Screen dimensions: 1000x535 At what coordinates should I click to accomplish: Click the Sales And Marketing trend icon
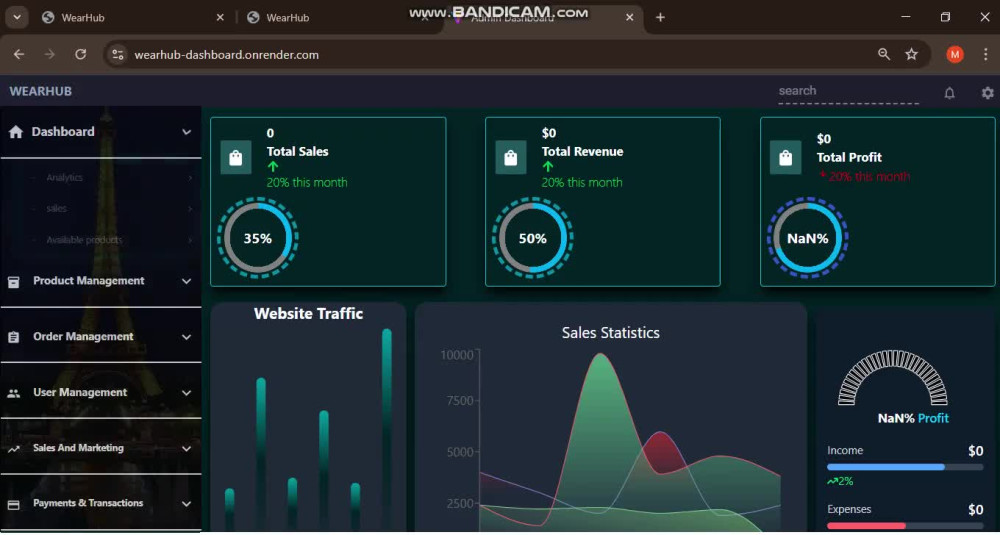[x=14, y=449]
